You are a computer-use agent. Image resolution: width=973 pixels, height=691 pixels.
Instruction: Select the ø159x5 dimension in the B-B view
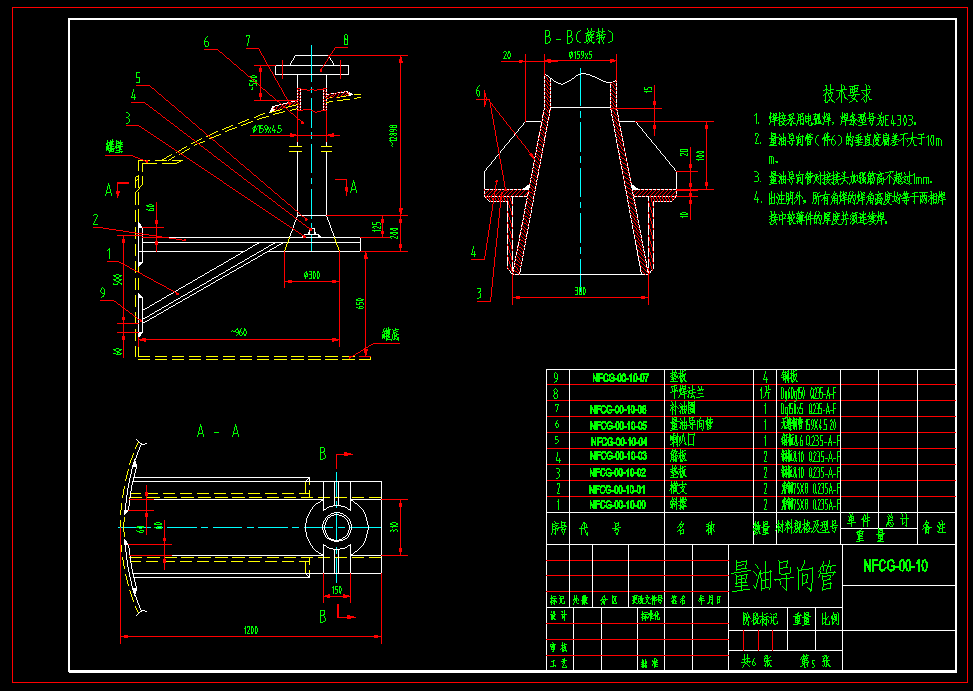click(580, 55)
